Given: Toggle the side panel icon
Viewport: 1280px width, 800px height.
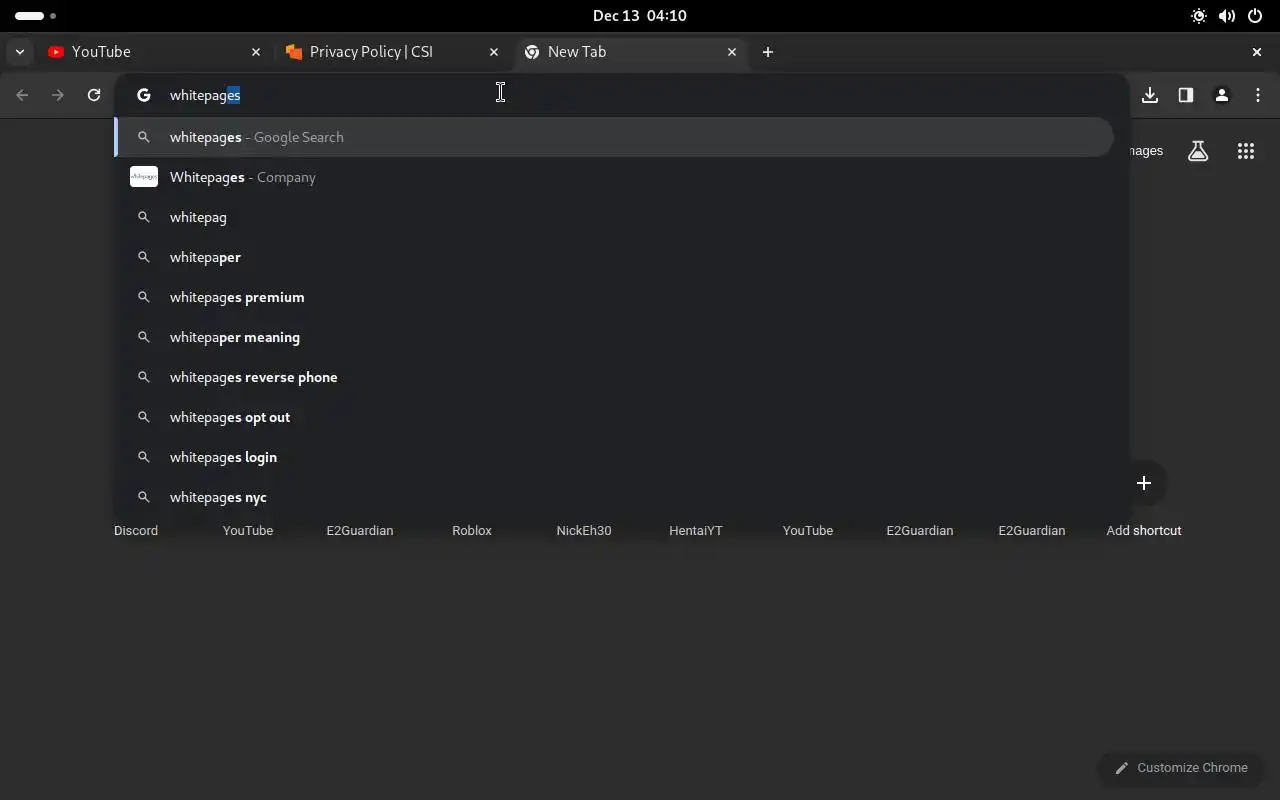Looking at the screenshot, I should tap(1186, 95).
